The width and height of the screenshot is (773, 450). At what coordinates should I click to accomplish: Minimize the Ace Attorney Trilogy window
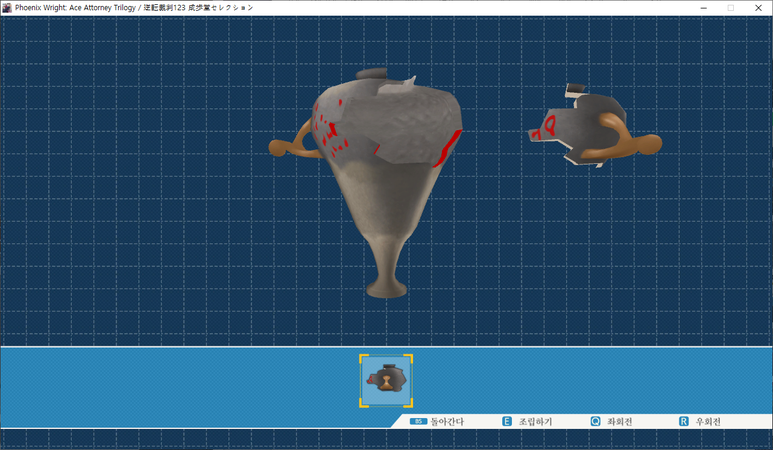(703, 8)
